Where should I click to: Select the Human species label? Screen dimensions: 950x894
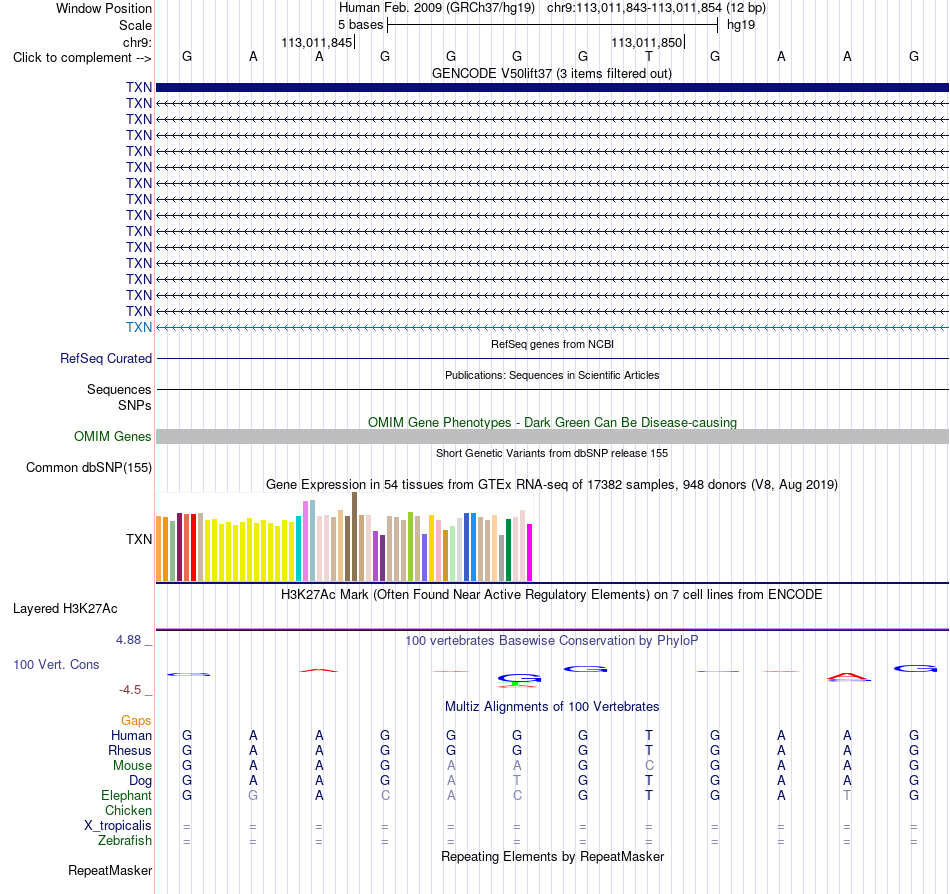click(131, 735)
